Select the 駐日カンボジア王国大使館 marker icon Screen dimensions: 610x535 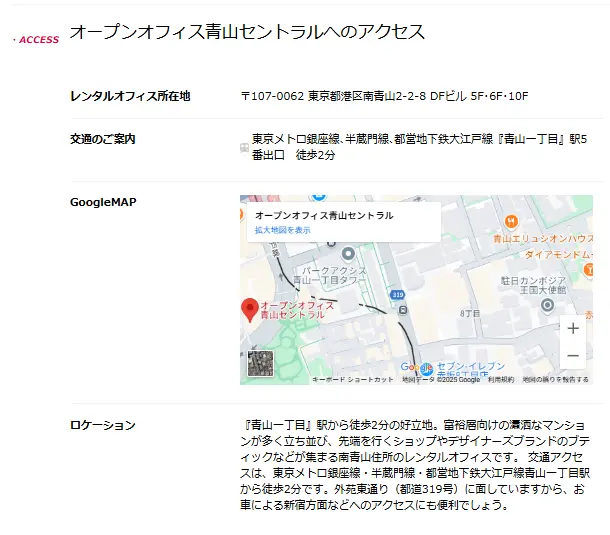tap(547, 305)
